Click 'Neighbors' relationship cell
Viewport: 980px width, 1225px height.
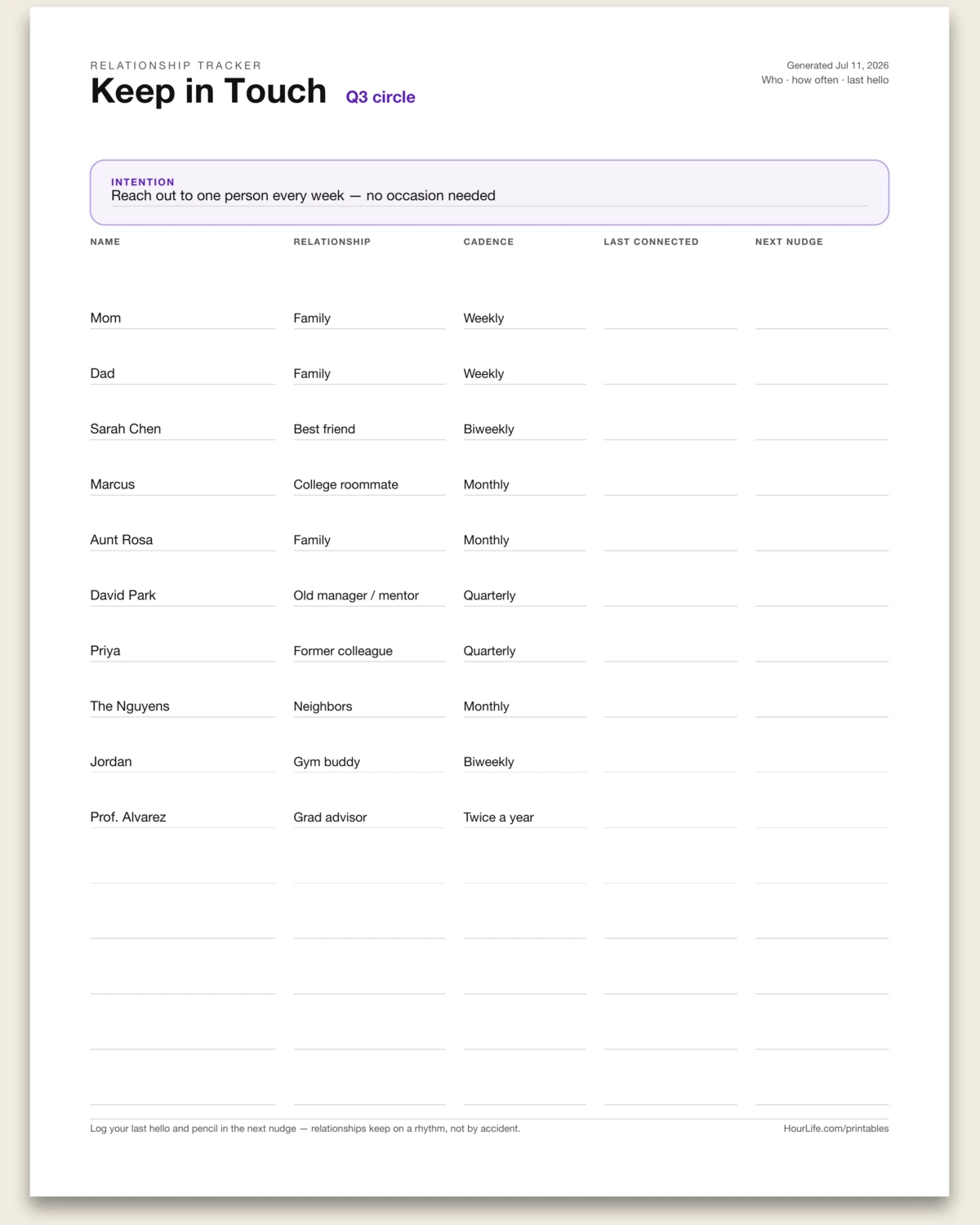click(x=323, y=707)
